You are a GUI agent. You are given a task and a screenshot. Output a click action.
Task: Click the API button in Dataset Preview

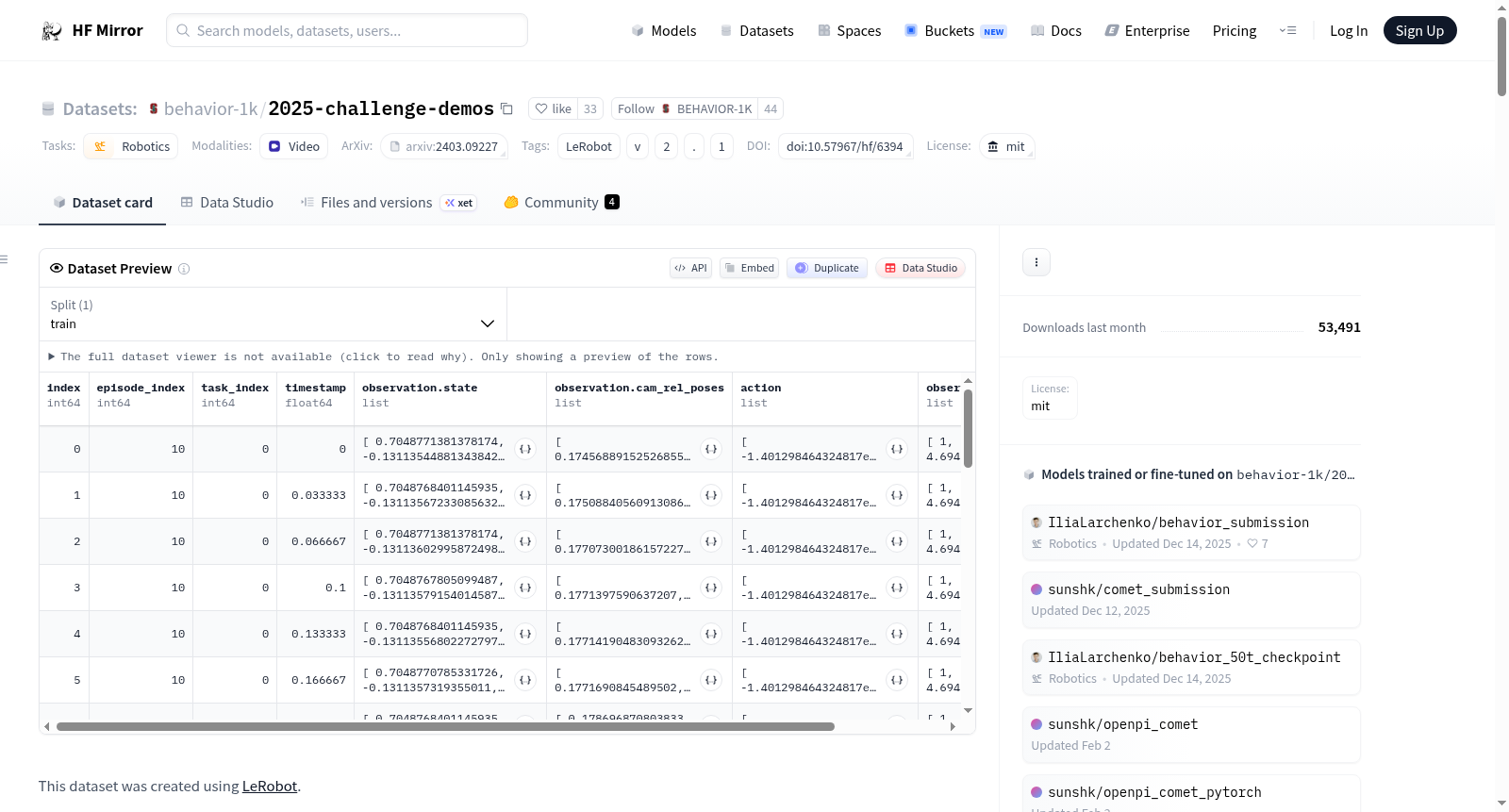click(x=690, y=268)
